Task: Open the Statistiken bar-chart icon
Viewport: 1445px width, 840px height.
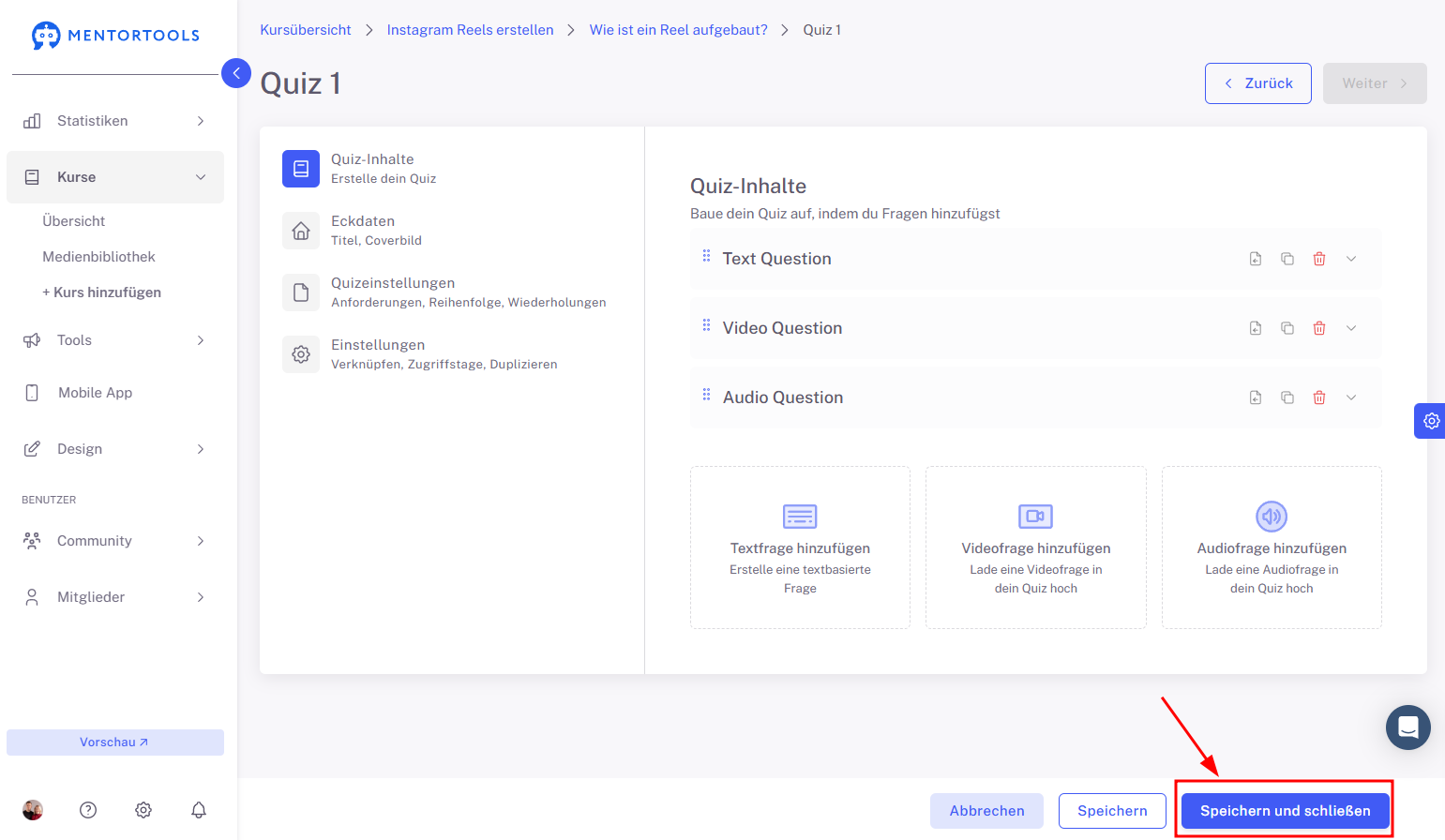Action: click(x=32, y=121)
